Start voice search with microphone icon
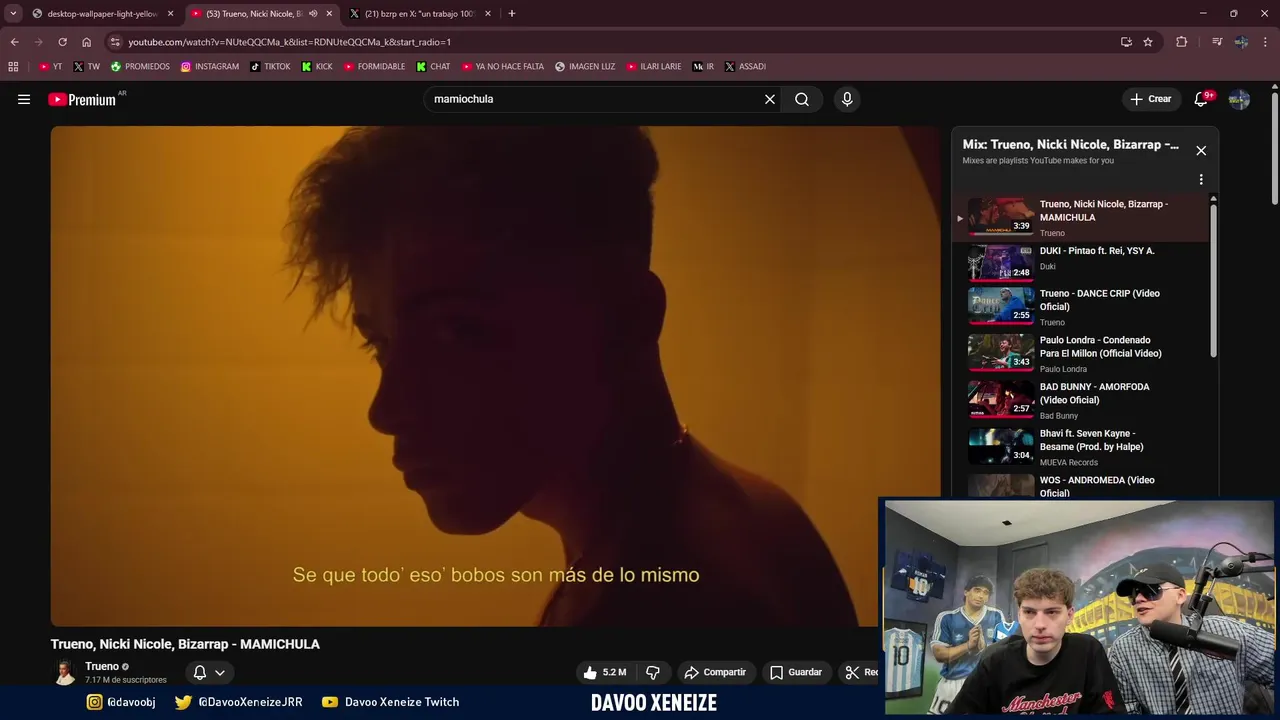This screenshot has width=1280, height=720. click(x=847, y=99)
